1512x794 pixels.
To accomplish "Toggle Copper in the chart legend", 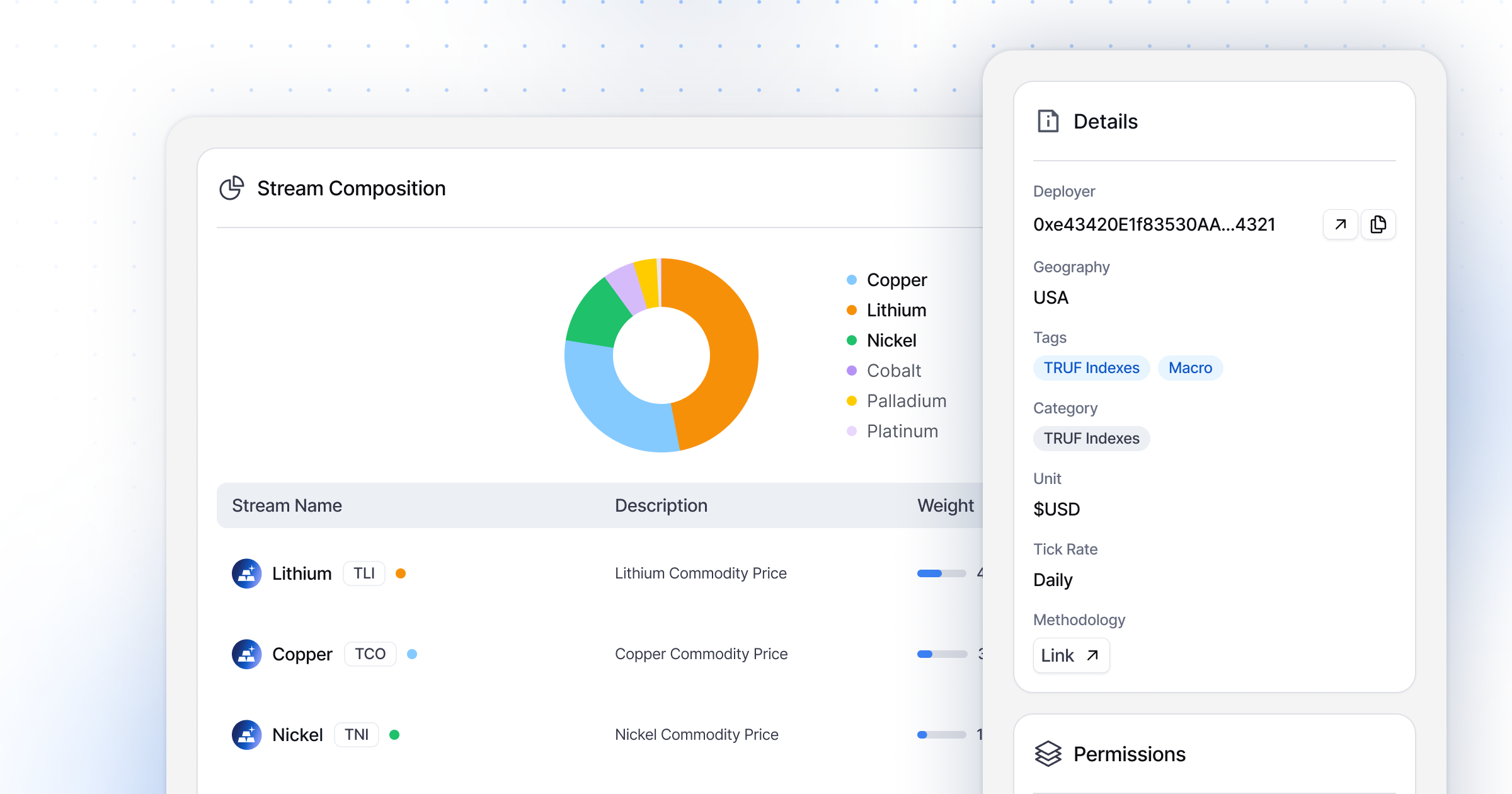I will point(887,280).
